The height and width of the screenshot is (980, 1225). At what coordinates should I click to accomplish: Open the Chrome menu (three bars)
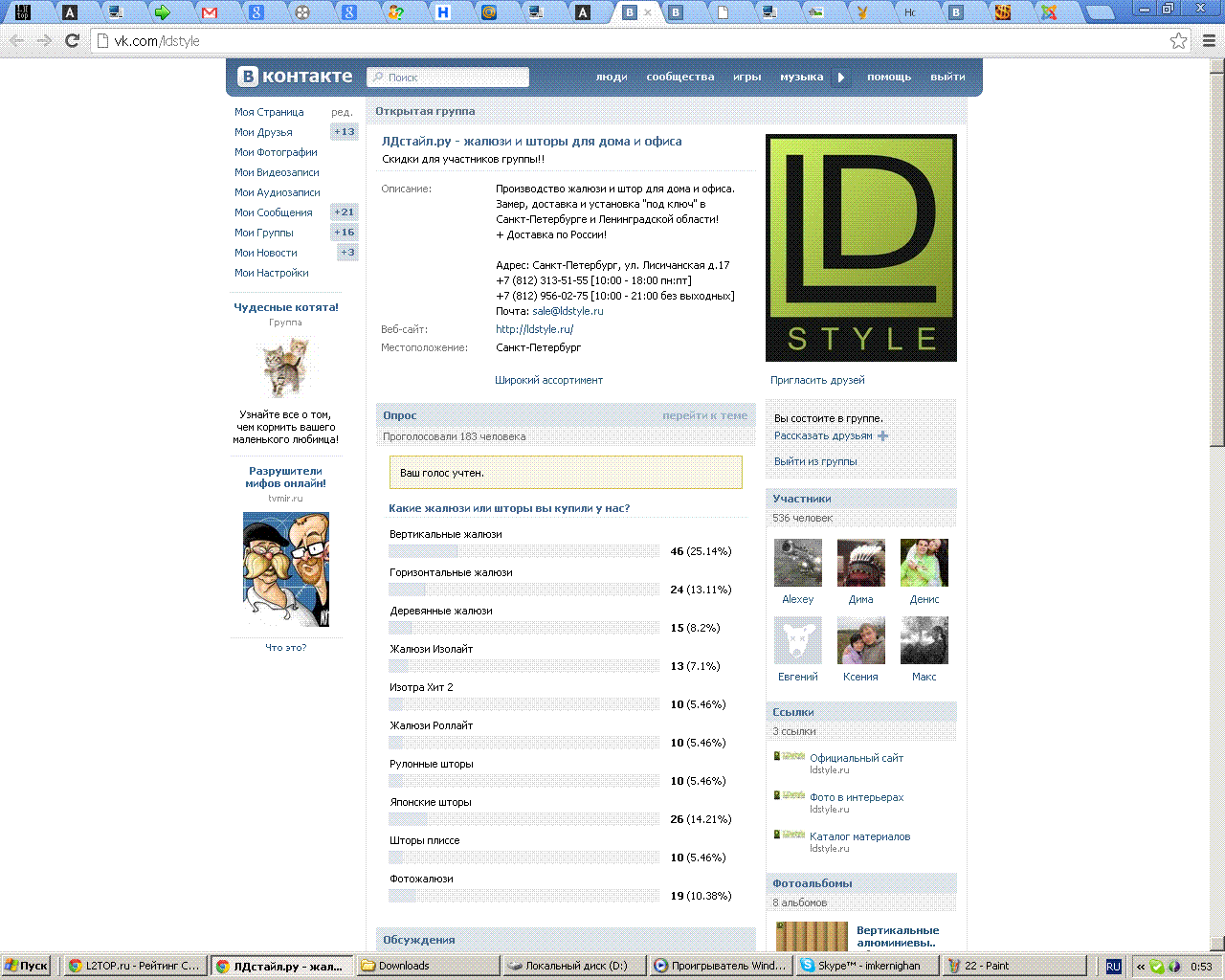click(1209, 41)
